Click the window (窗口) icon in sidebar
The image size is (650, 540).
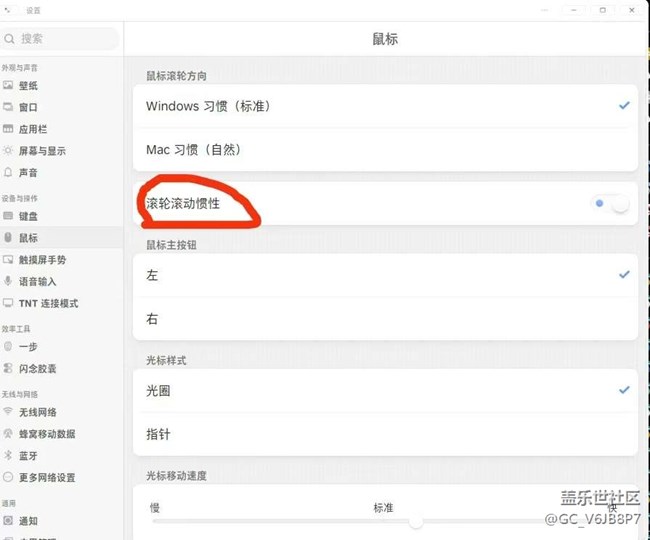(x=9, y=107)
